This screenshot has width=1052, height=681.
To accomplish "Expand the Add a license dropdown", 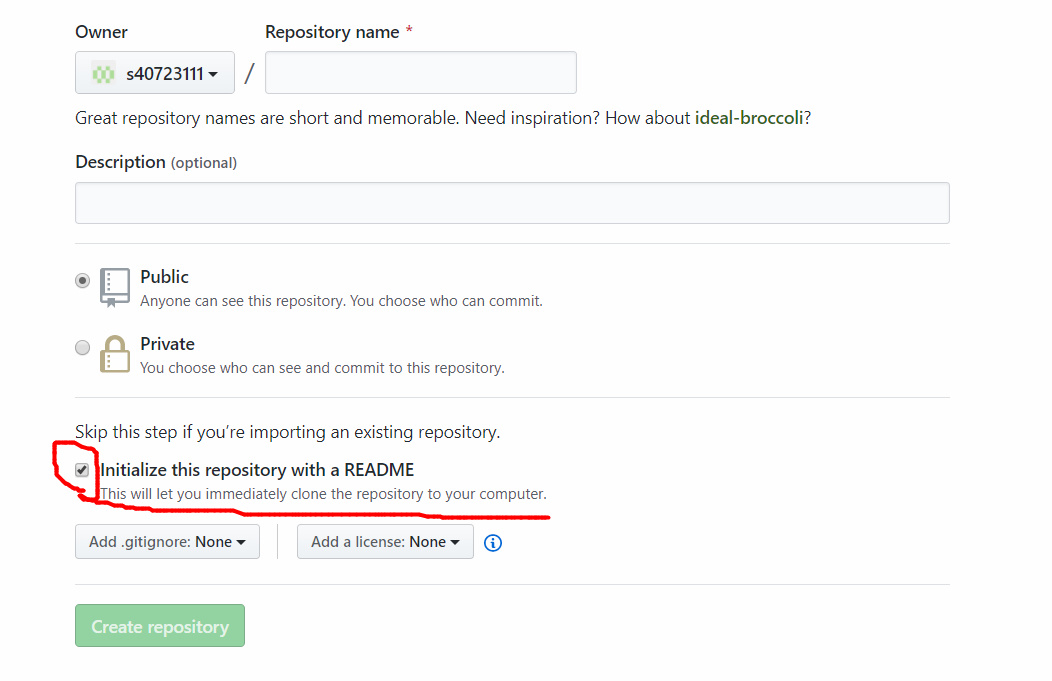I will (x=385, y=541).
